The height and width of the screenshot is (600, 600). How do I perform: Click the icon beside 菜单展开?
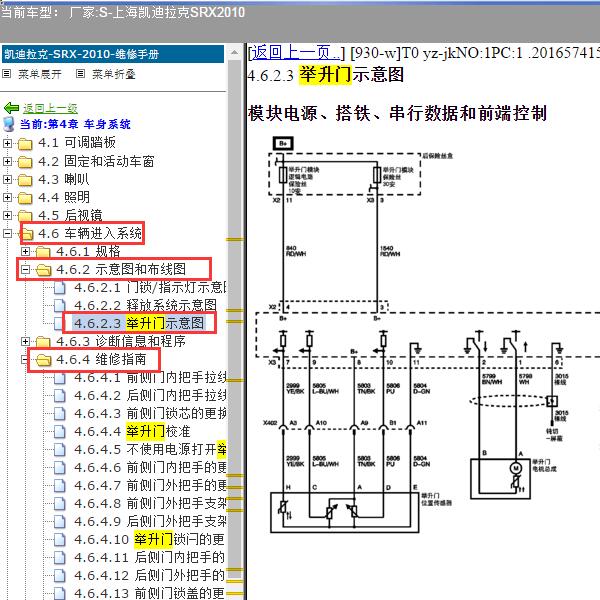(x=7, y=73)
